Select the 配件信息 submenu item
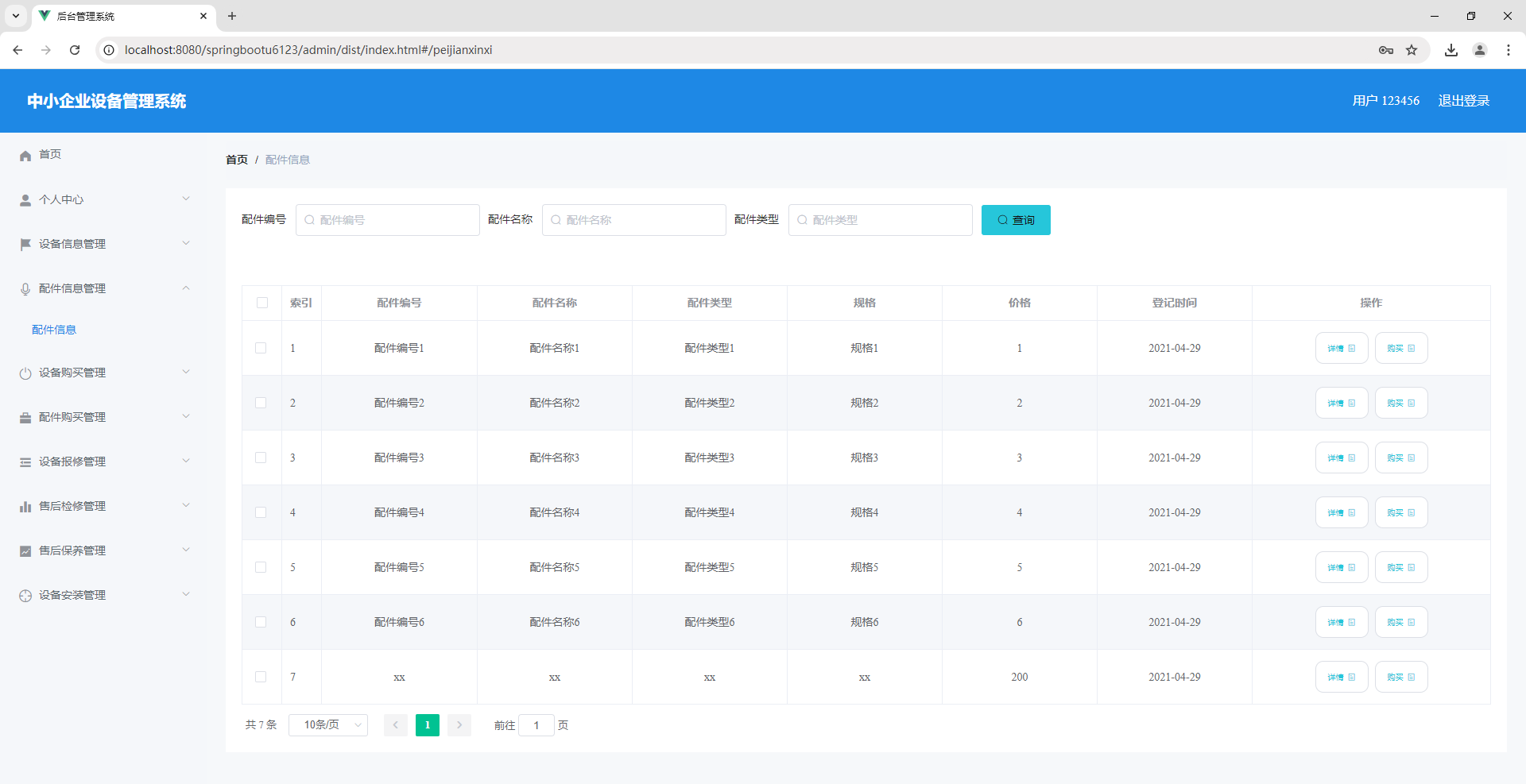Viewport: 1526px width, 784px height. tap(53, 329)
